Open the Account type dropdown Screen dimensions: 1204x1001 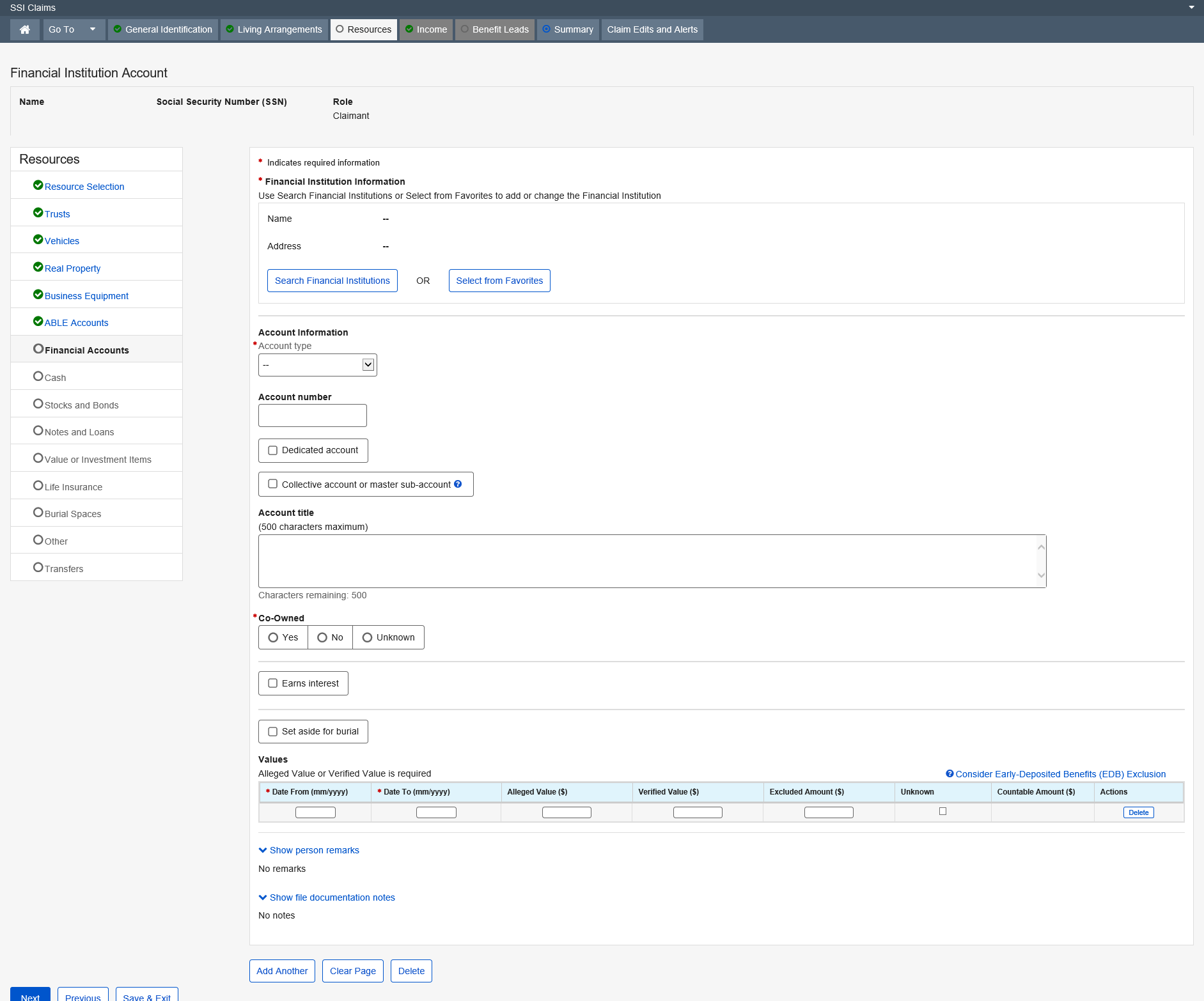tap(317, 365)
